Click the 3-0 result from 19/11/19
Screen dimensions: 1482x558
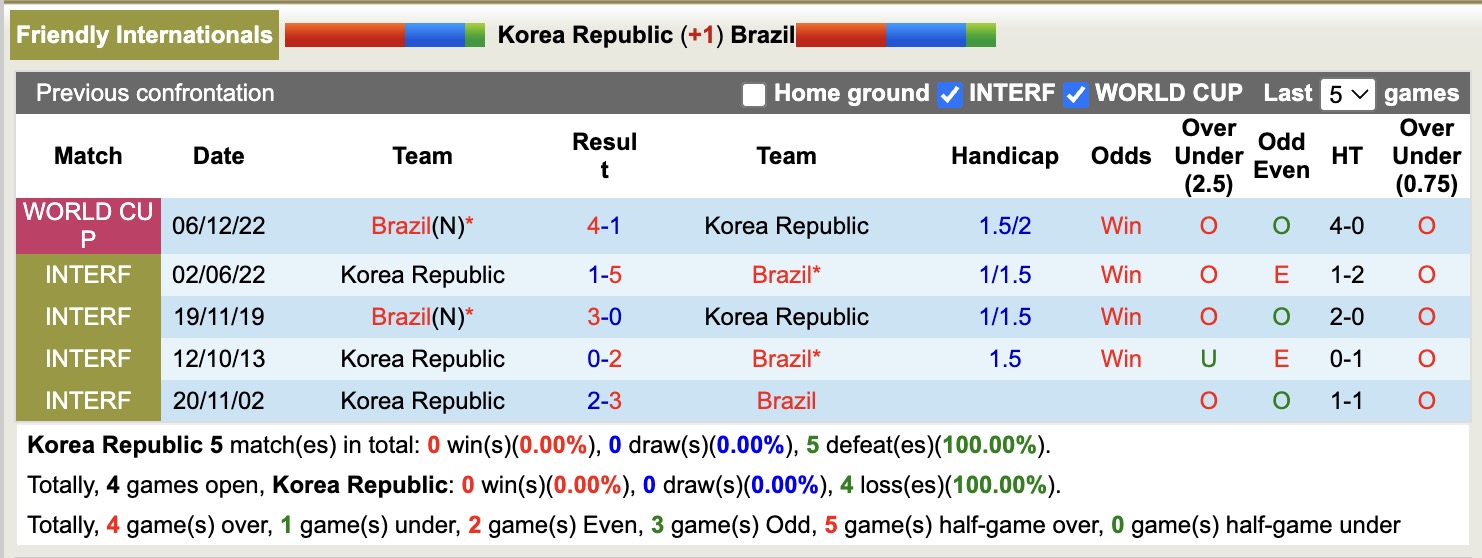604,317
